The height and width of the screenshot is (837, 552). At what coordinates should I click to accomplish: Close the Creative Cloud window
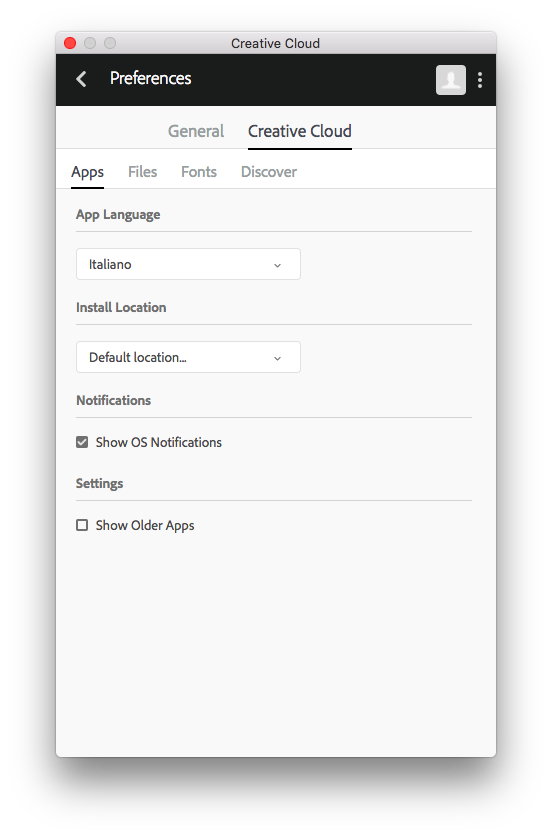(70, 43)
